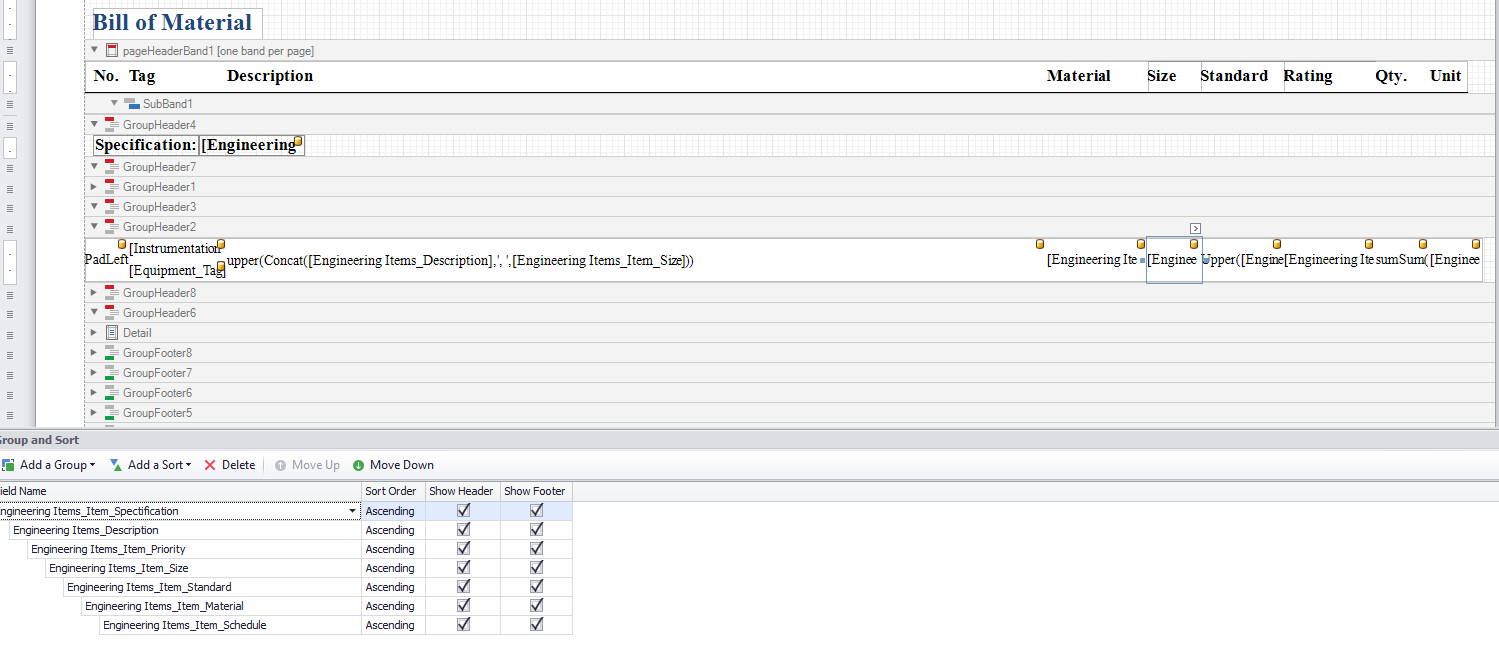Screen dimensions: 1499x654
Task: Click the SubBand1 band icon
Action: pos(129,103)
